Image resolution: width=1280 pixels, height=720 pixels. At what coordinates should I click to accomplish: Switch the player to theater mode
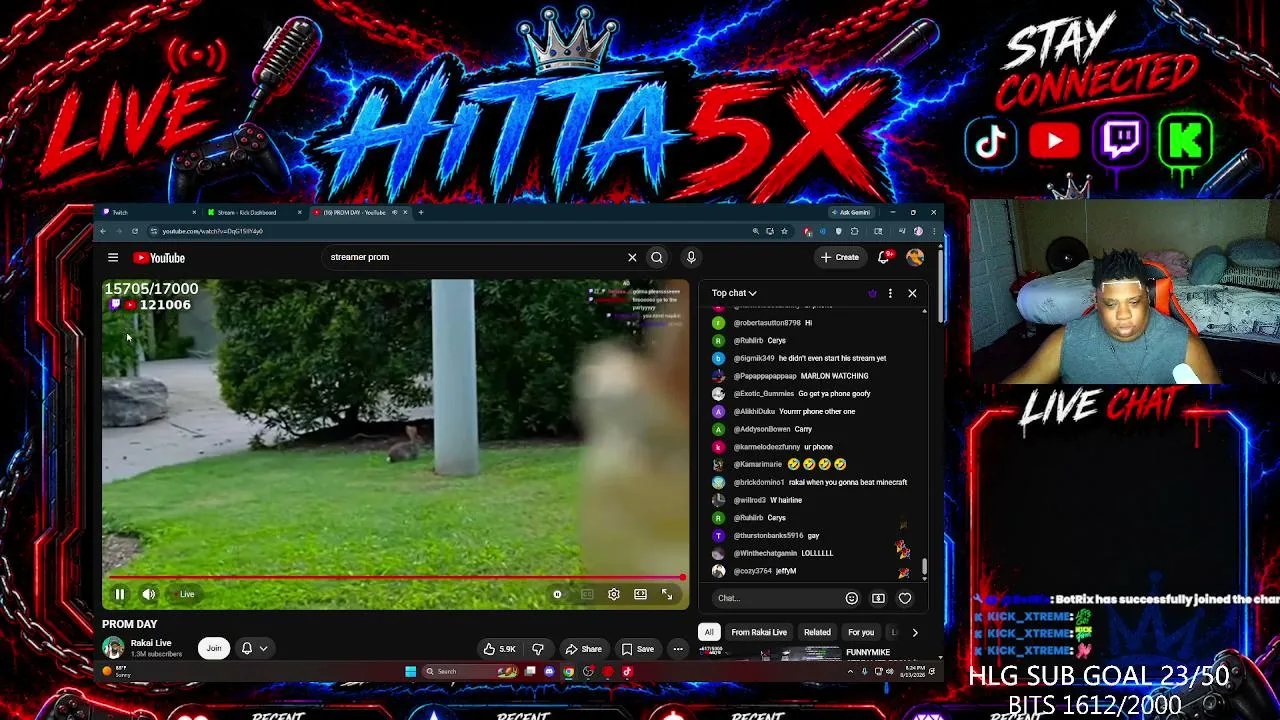pyautogui.click(x=640, y=594)
